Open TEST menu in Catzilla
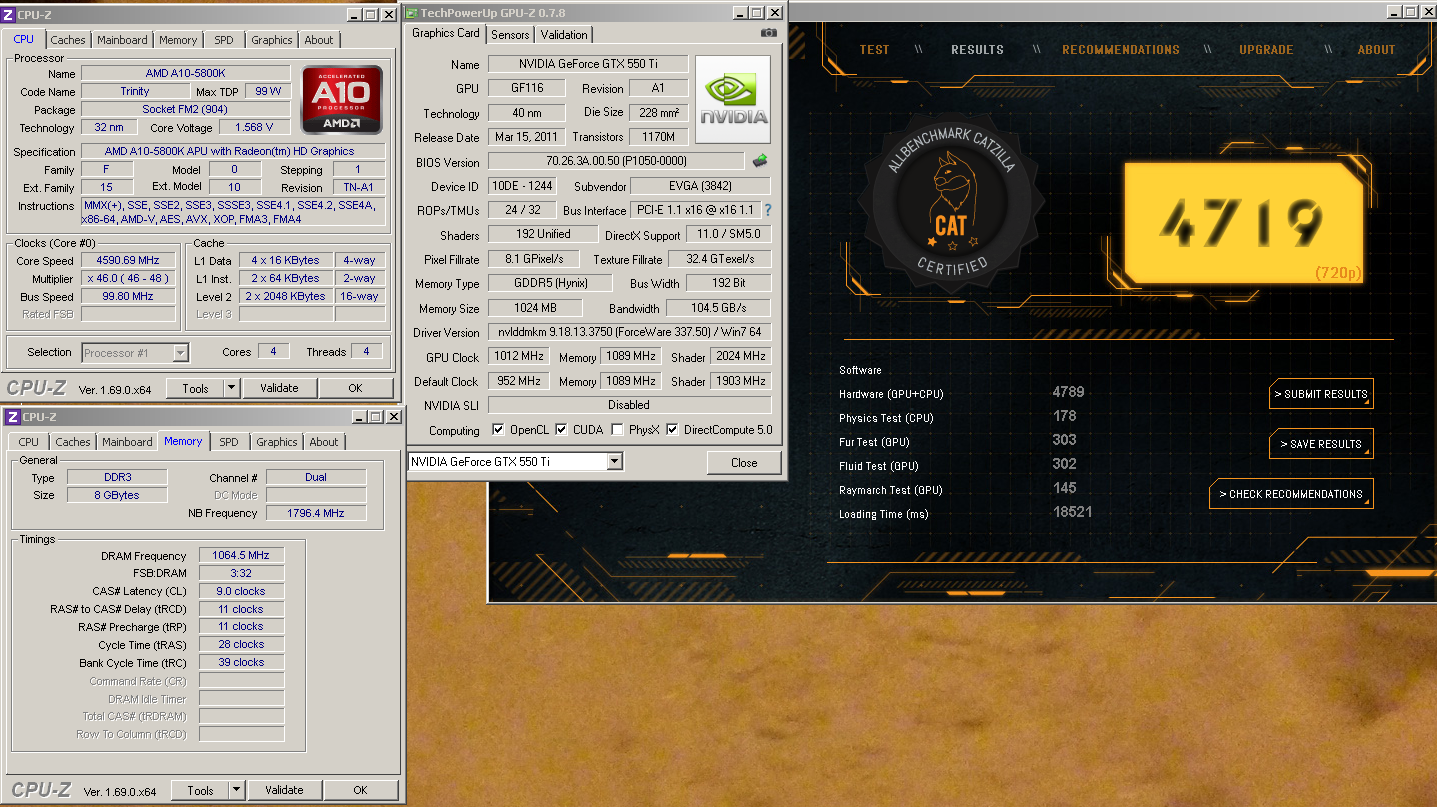 (874, 50)
